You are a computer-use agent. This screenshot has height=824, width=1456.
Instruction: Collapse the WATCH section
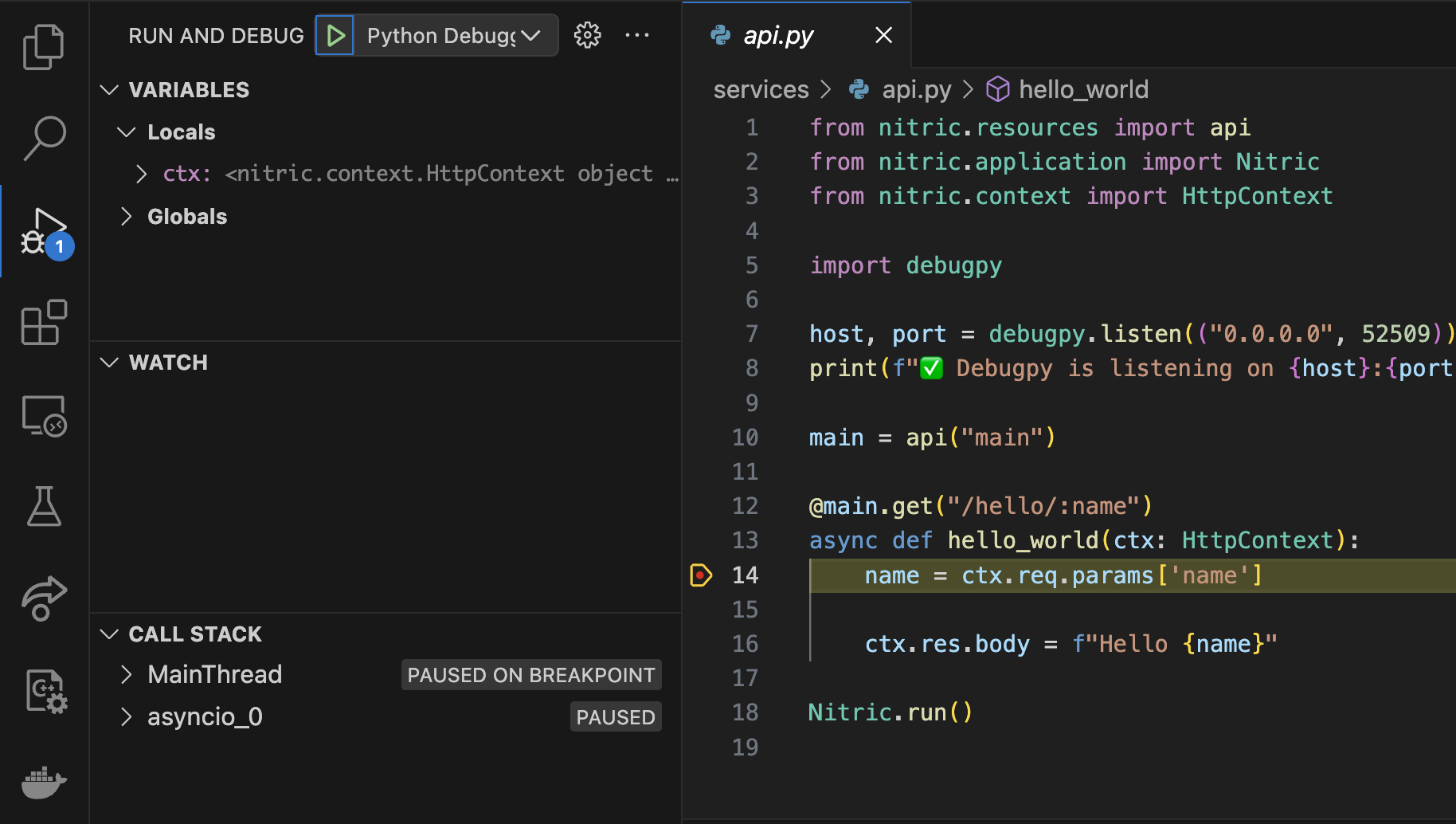point(109,363)
